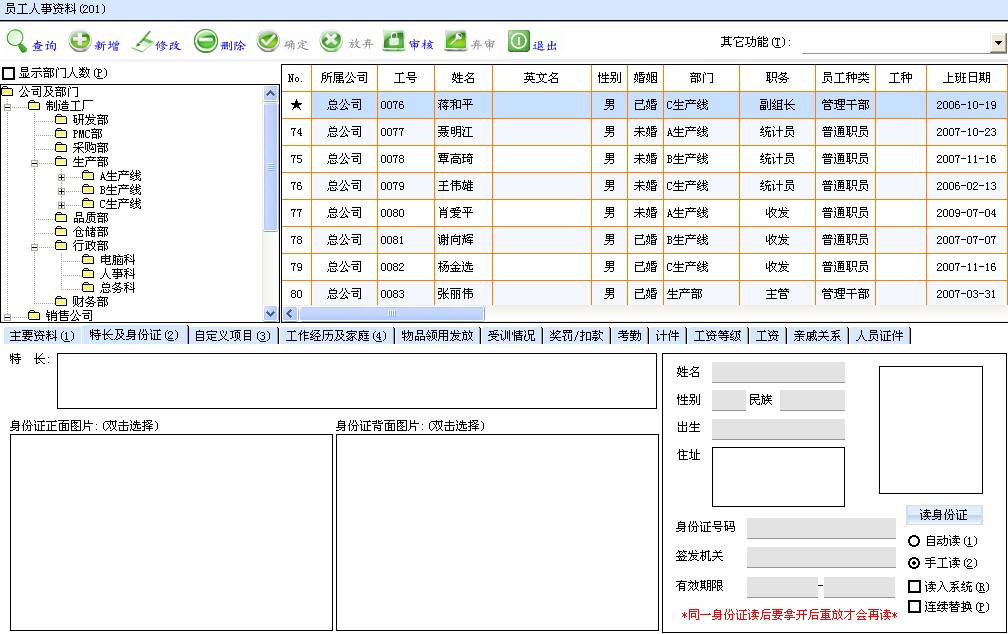Click the employee grid horizontal scrollbar thumb

coord(392,314)
